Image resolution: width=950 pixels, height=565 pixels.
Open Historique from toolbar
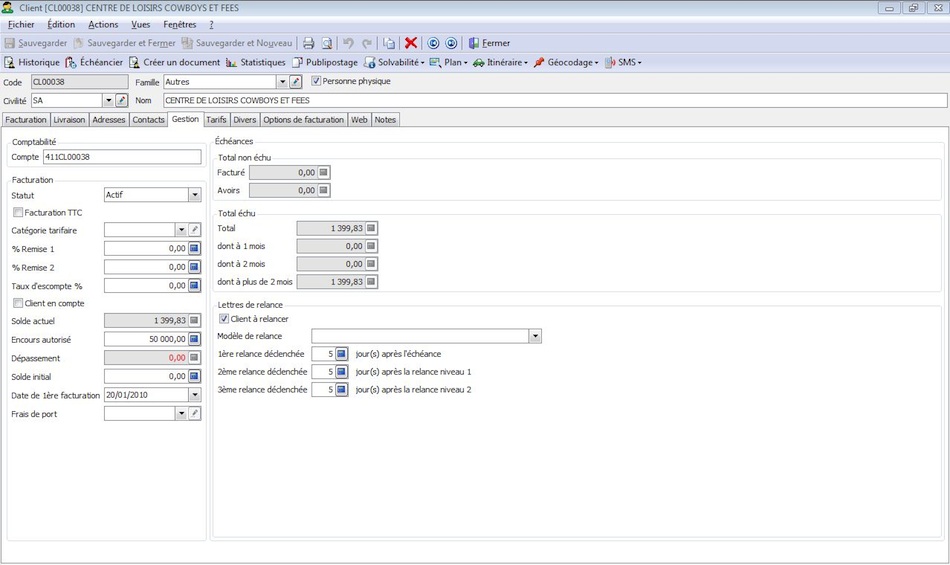point(32,62)
